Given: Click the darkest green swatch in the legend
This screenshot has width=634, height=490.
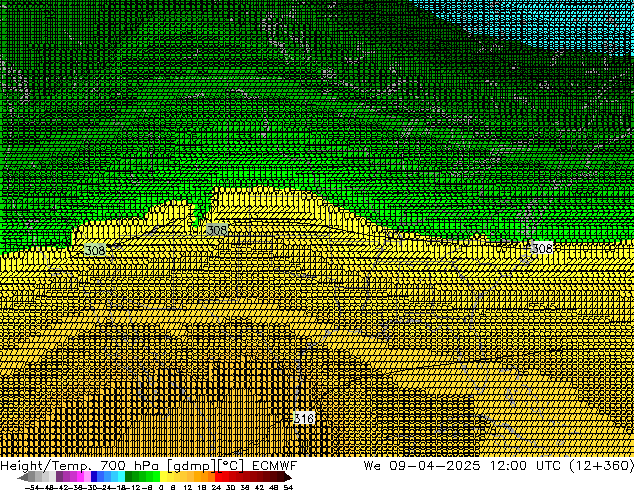Looking at the screenshot, I should tap(129, 477).
